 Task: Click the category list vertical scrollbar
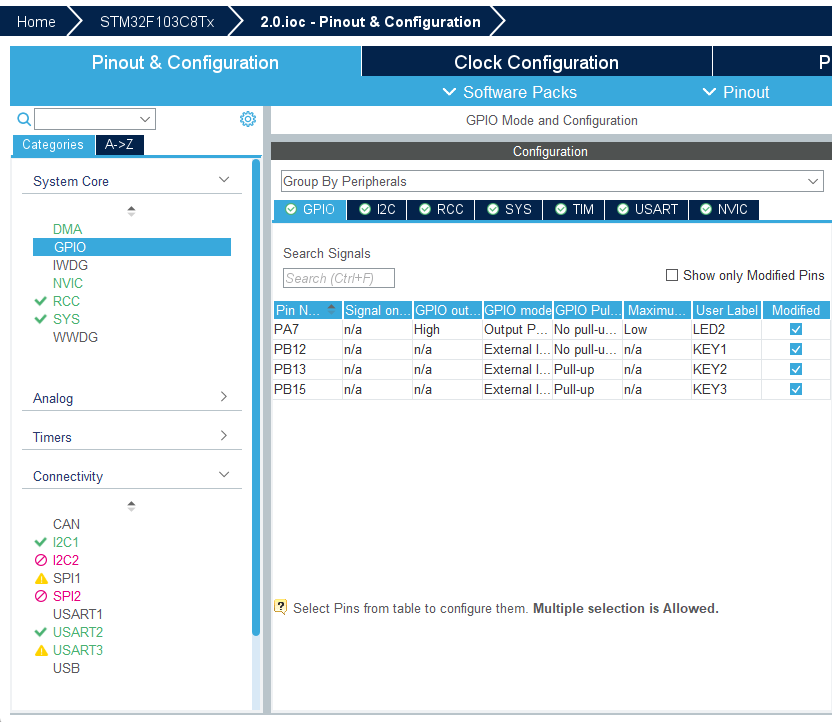point(256,397)
